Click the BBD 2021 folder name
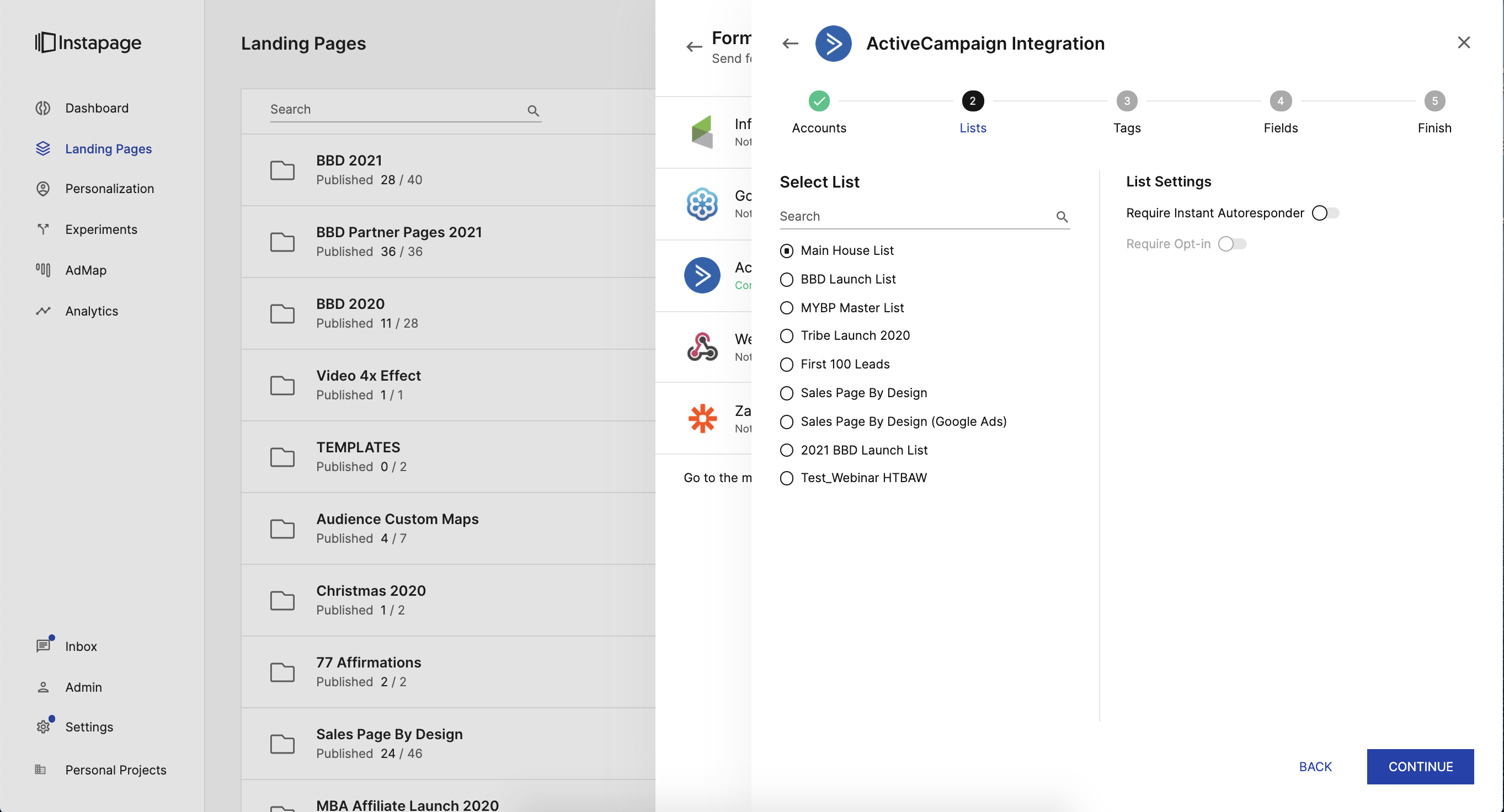1504x812 pixels. click(349, 160)
